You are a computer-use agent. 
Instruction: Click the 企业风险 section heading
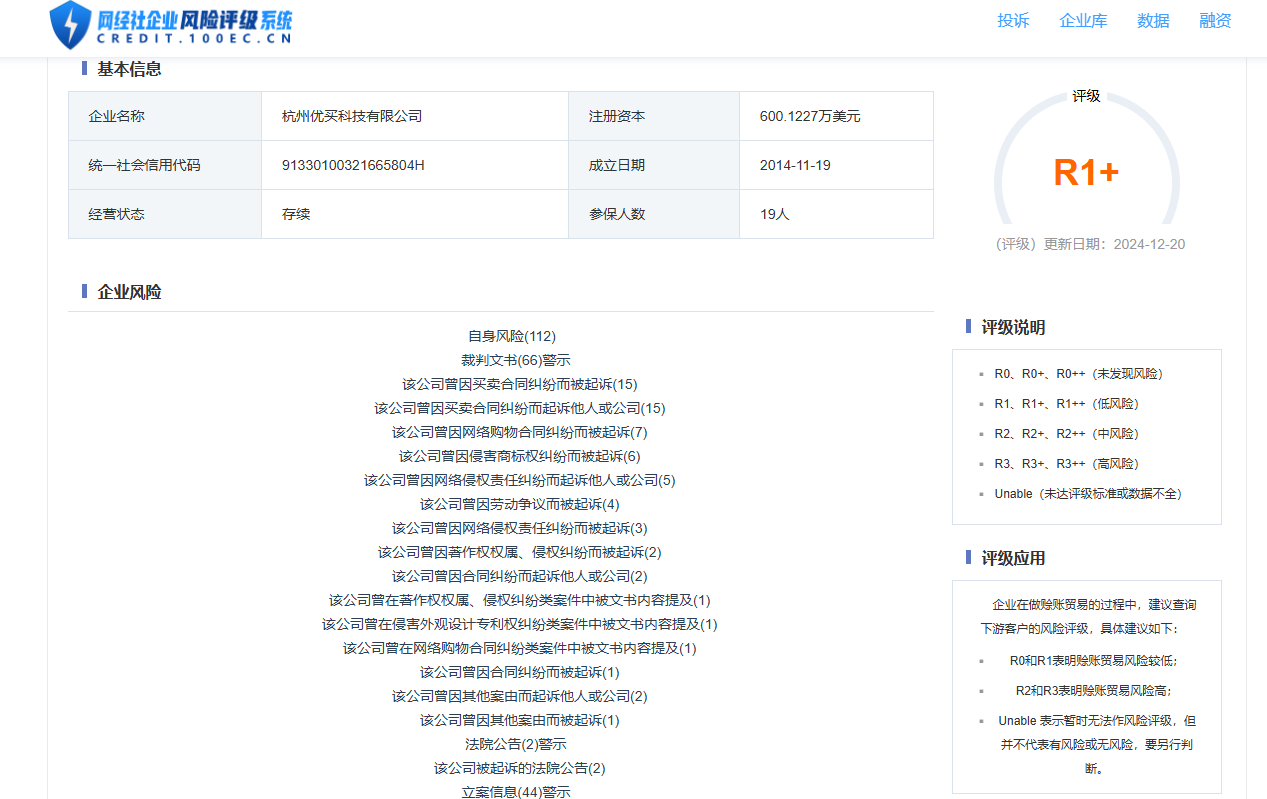coord(129,292)
